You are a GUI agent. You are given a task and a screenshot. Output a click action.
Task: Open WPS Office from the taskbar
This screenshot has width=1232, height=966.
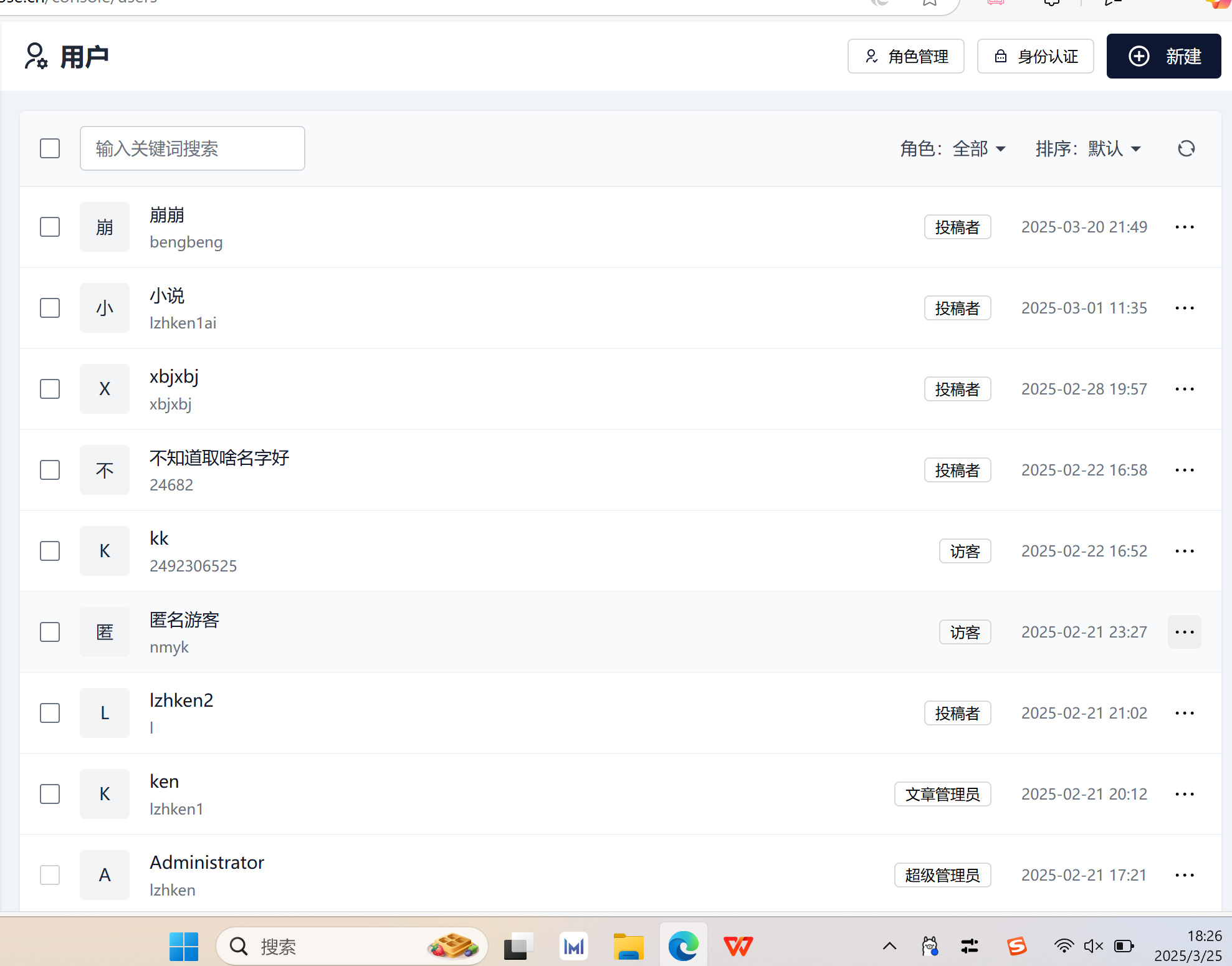738,947
